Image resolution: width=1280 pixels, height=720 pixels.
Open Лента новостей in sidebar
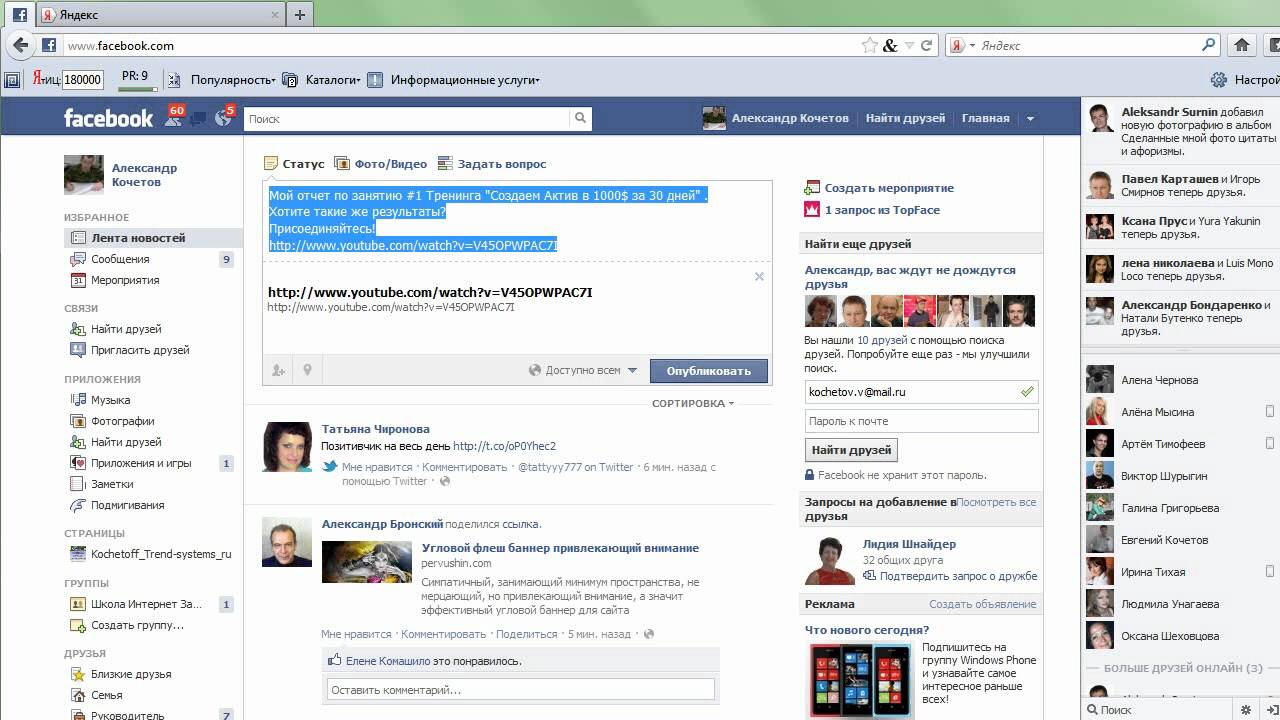[153, 238]
